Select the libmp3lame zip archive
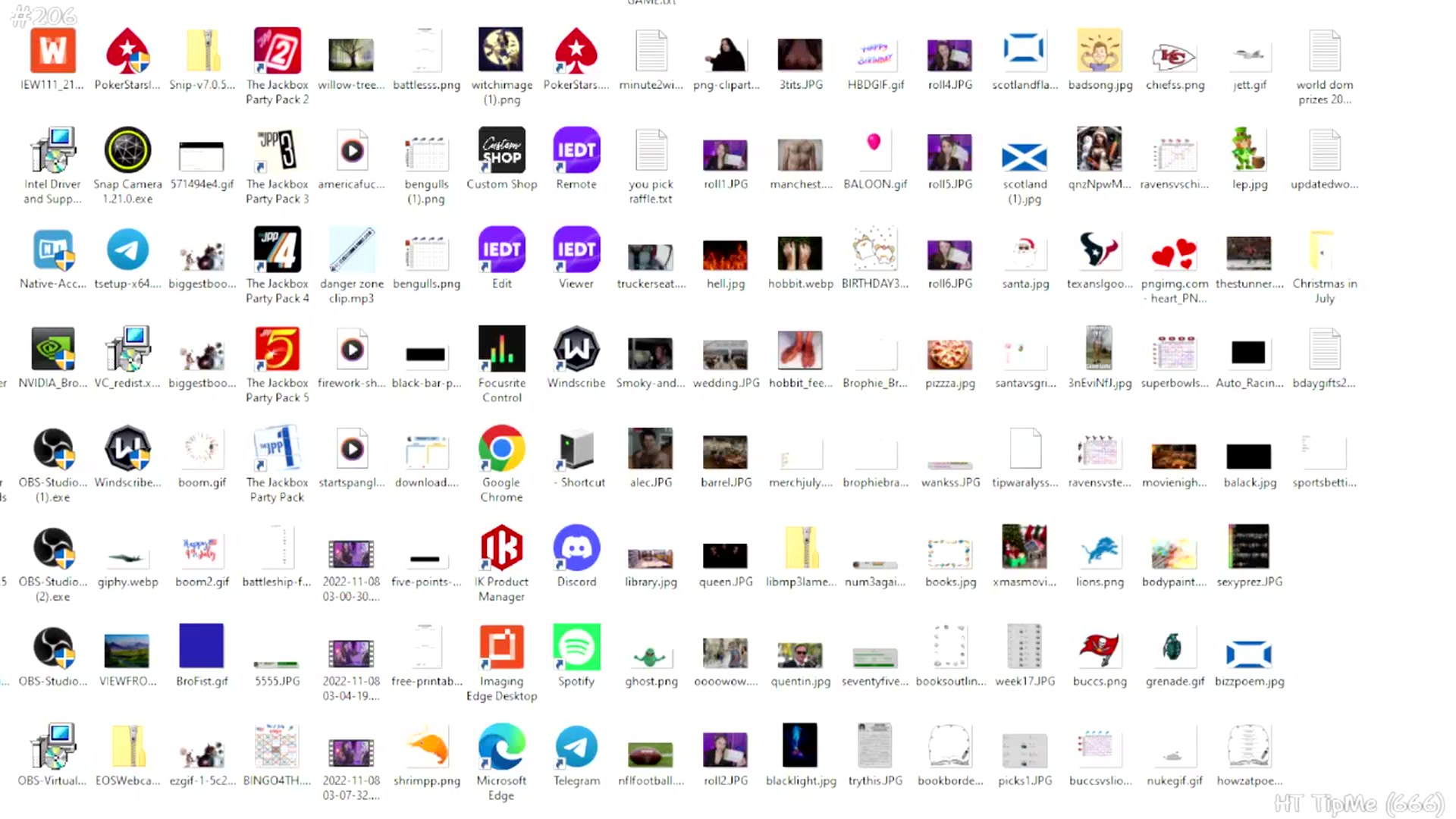 pyautogui.click(x=800, y=548)
